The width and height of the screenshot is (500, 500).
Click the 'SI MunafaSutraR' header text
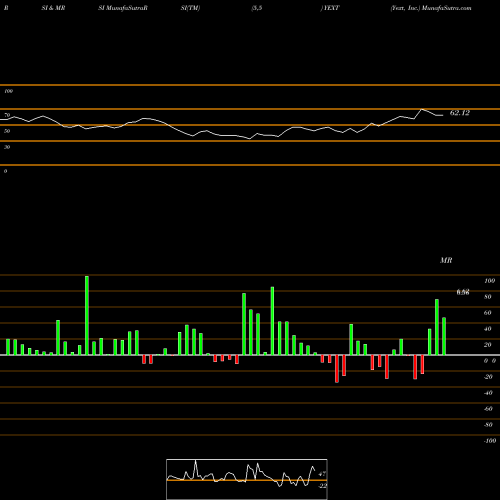[123, 8]
